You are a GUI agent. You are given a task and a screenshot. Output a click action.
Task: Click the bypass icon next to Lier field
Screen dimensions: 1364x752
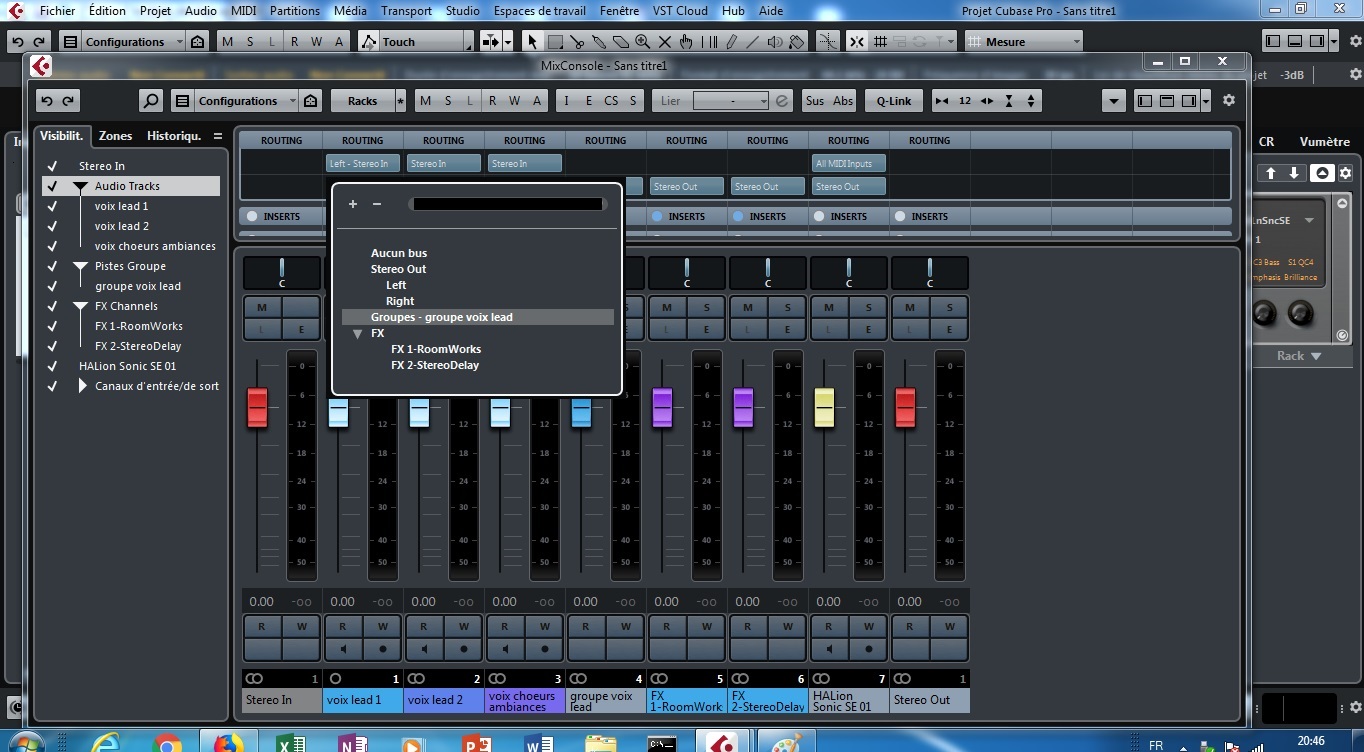[782, 101]
